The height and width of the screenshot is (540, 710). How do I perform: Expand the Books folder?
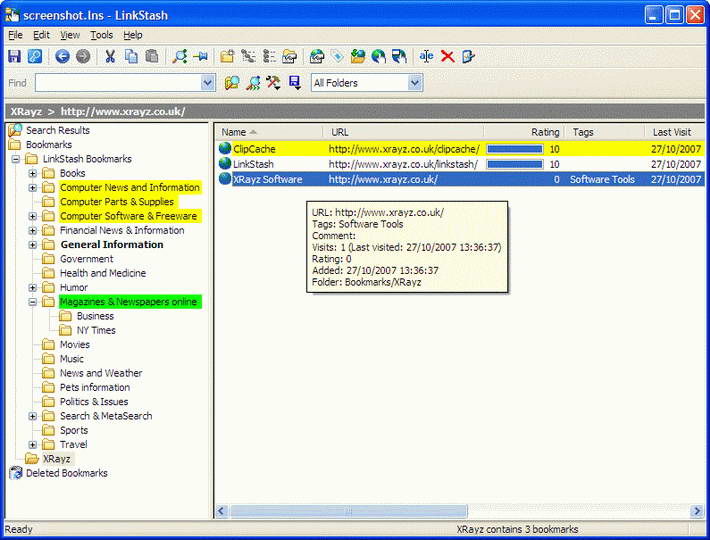33,173
